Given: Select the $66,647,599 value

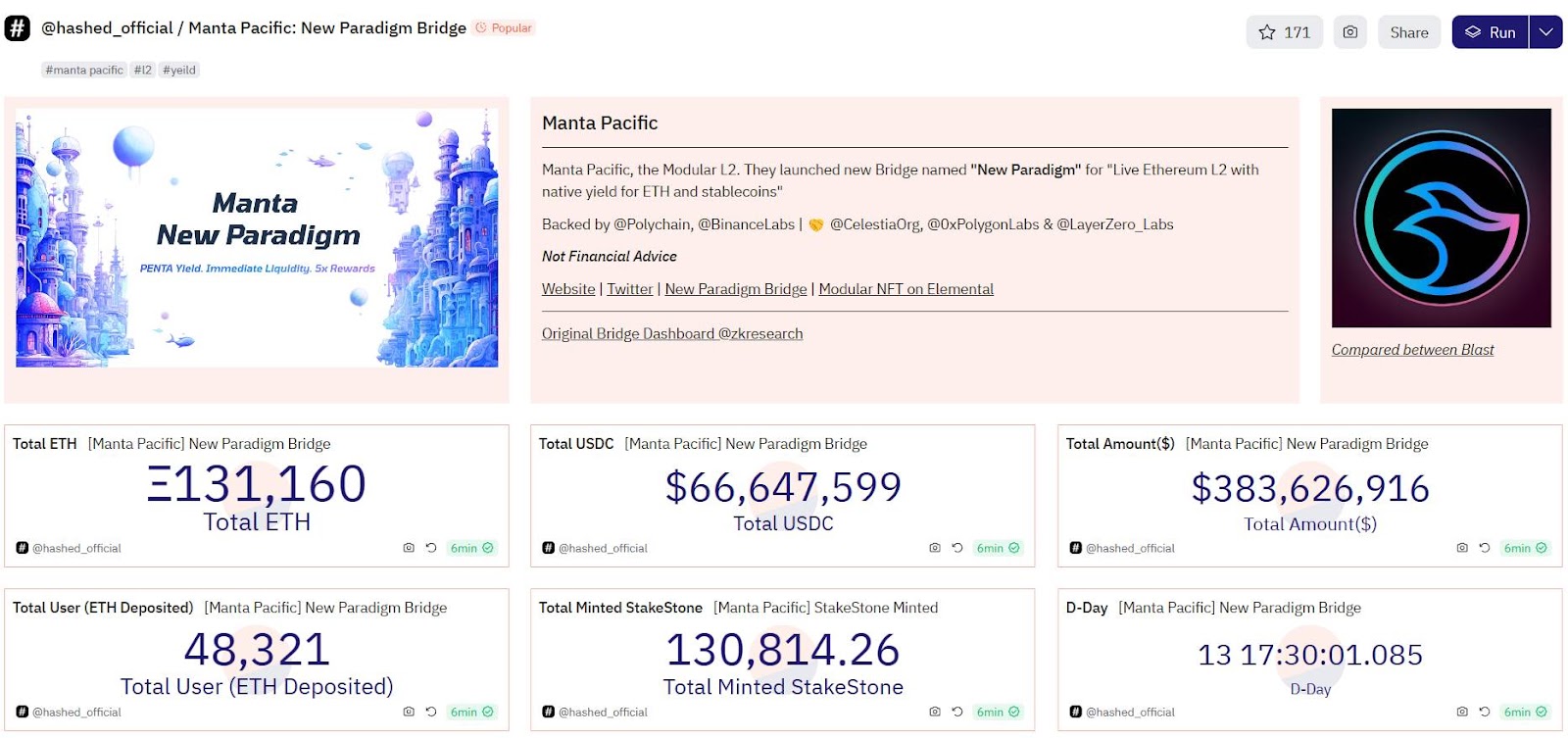Looking at the screenshot, I should click(x=783, y=487).
